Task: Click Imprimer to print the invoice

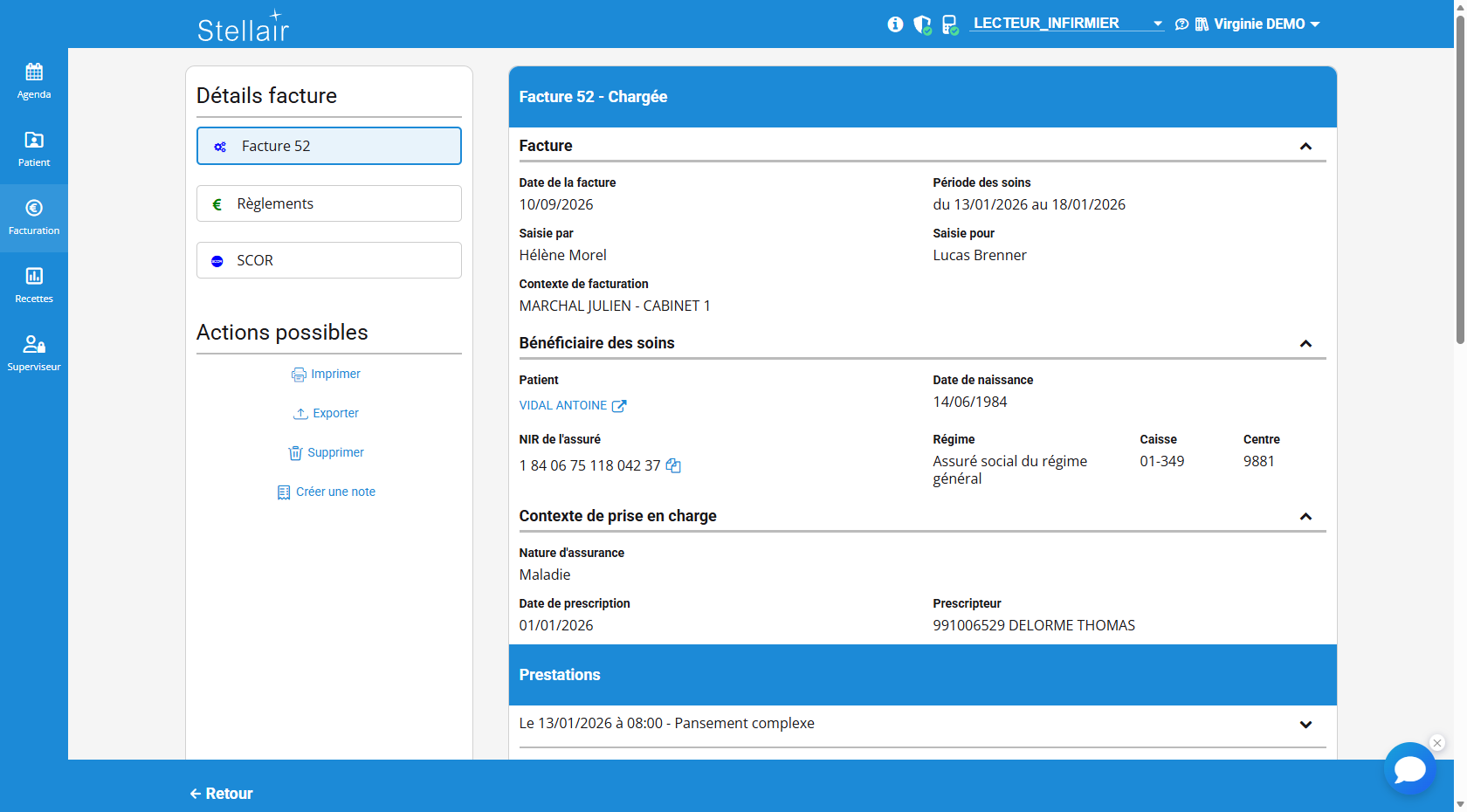Action: coord(326,374)
